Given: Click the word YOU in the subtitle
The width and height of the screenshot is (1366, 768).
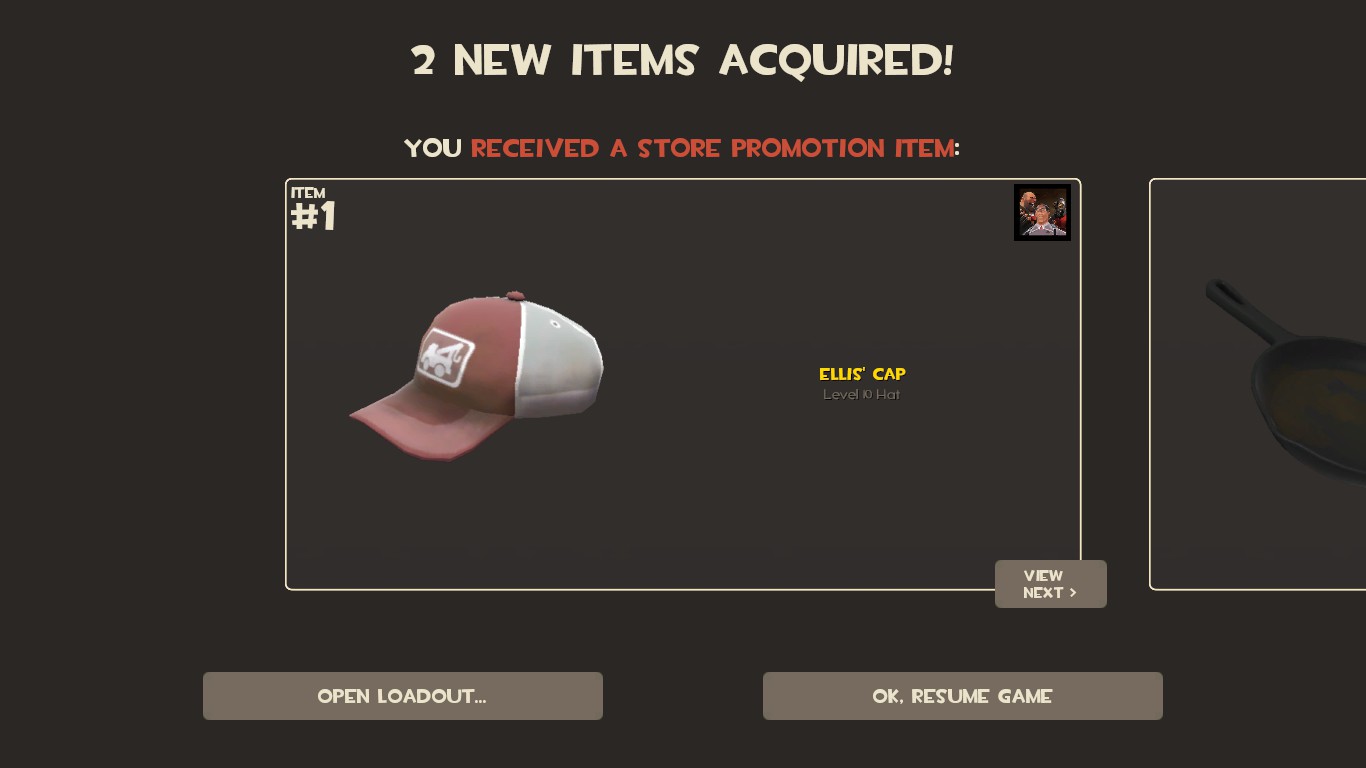Looking at the screenshot, I should click(433, 148).
